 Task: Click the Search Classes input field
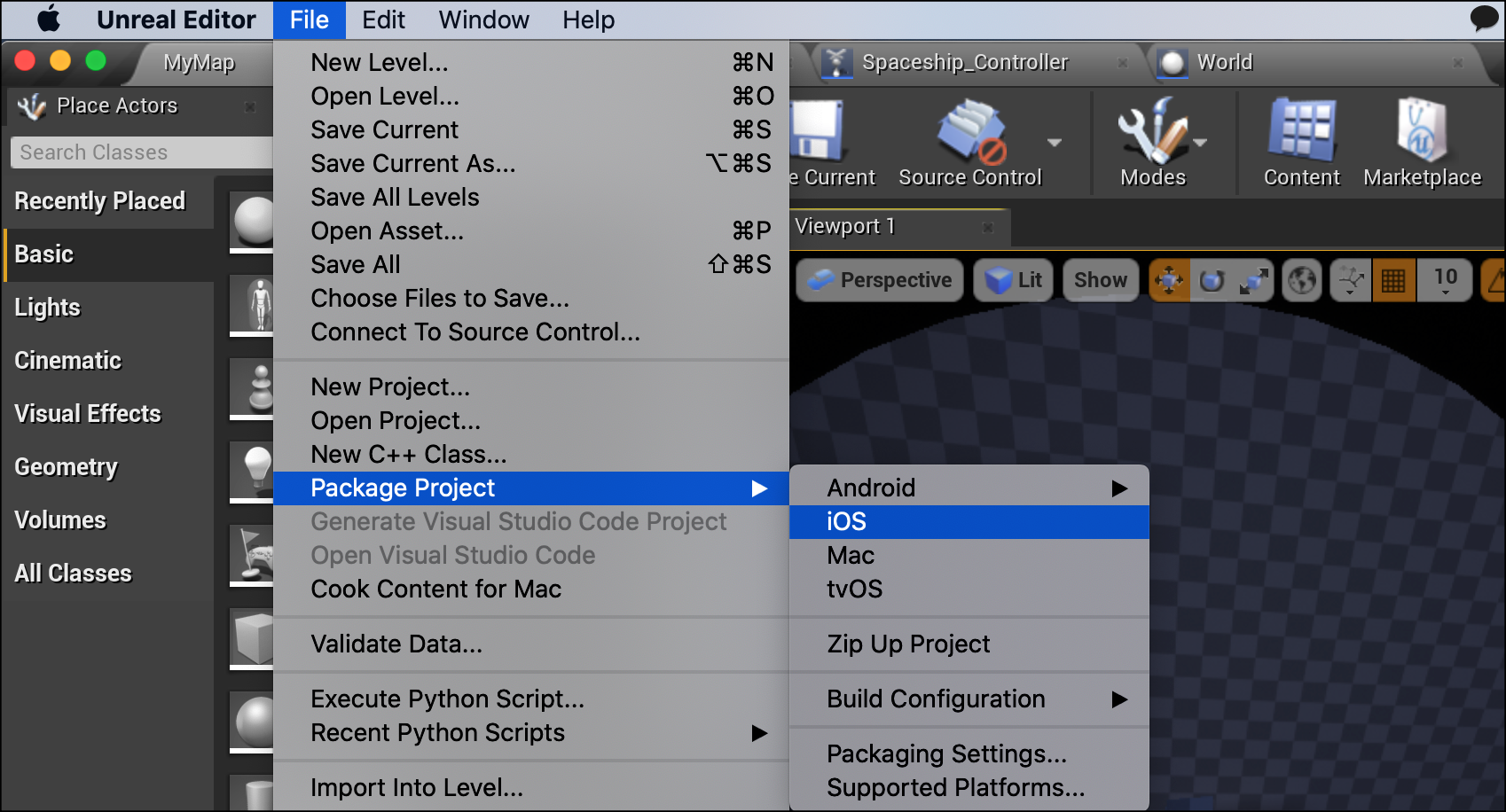coord(142,152)
